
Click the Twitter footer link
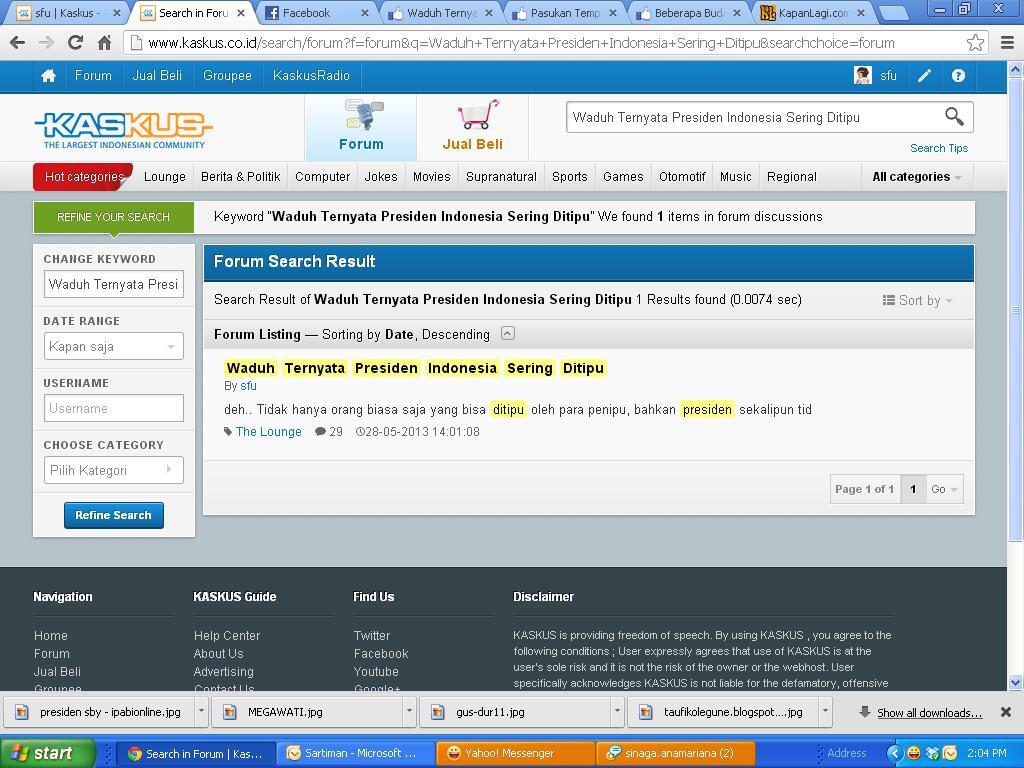pos(372,635)
